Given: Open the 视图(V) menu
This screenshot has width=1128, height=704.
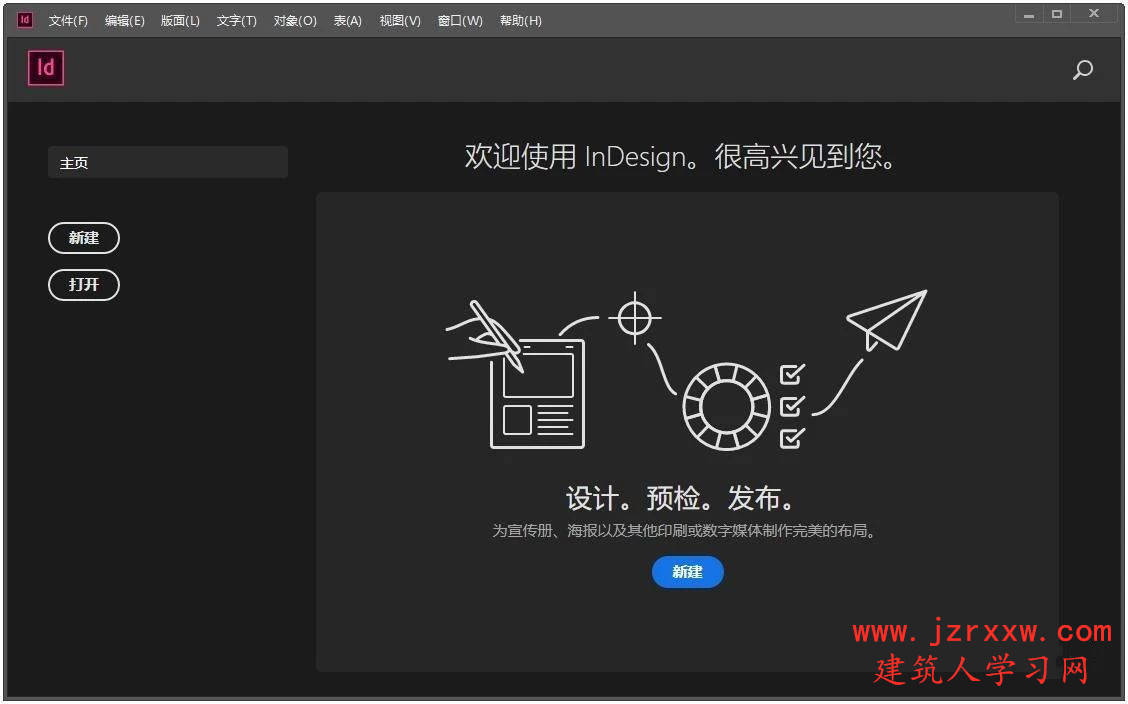Looking at the screenshot, I should [400, 21].
